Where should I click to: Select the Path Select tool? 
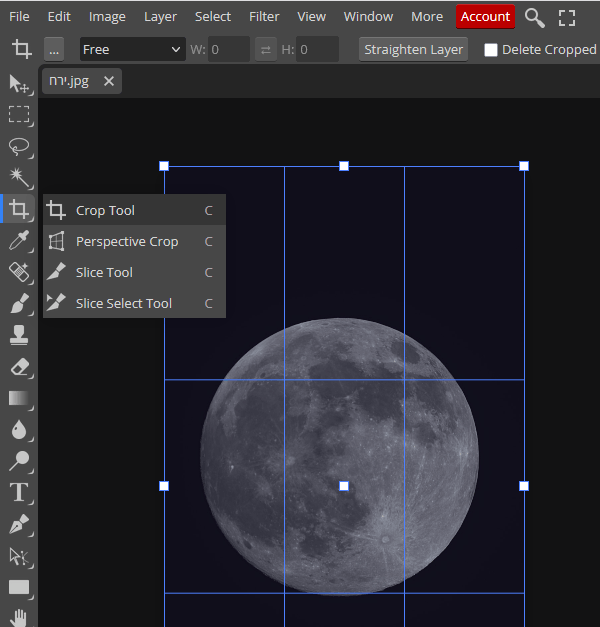click(18, 556)
